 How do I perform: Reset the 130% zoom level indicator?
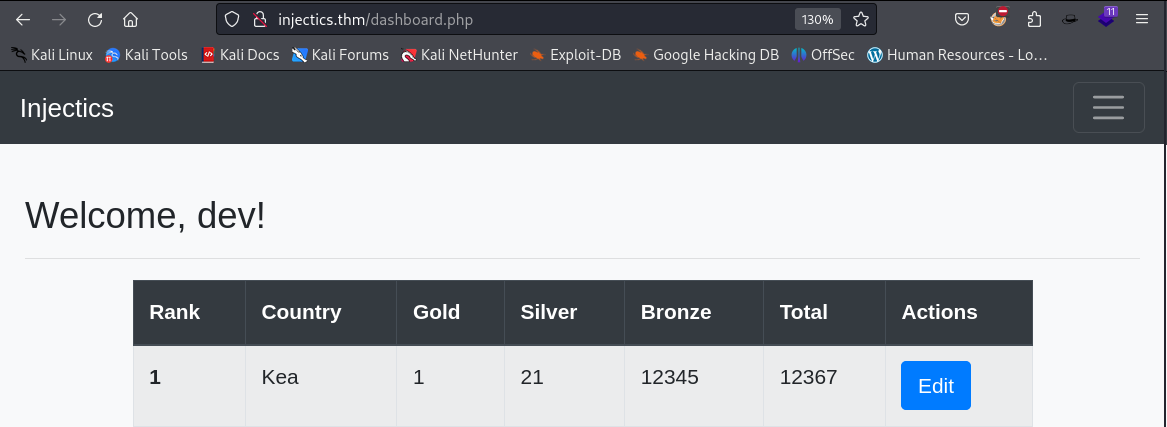(817, 19)
